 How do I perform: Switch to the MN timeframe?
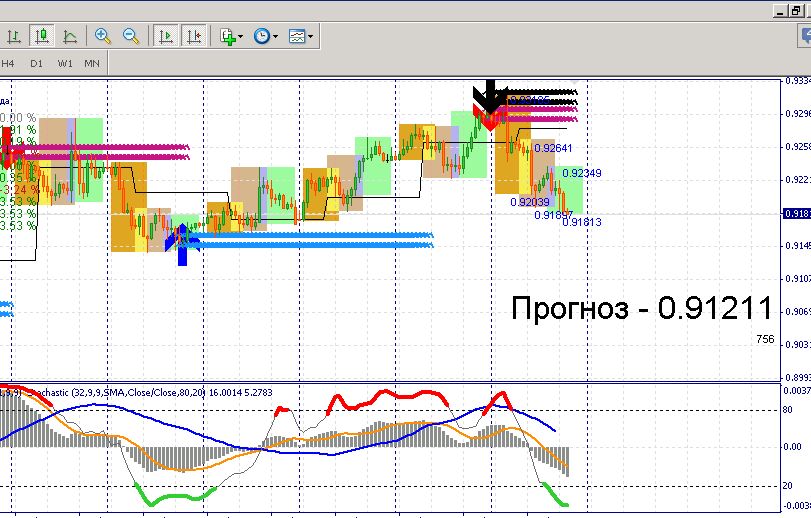coord(92,64)
